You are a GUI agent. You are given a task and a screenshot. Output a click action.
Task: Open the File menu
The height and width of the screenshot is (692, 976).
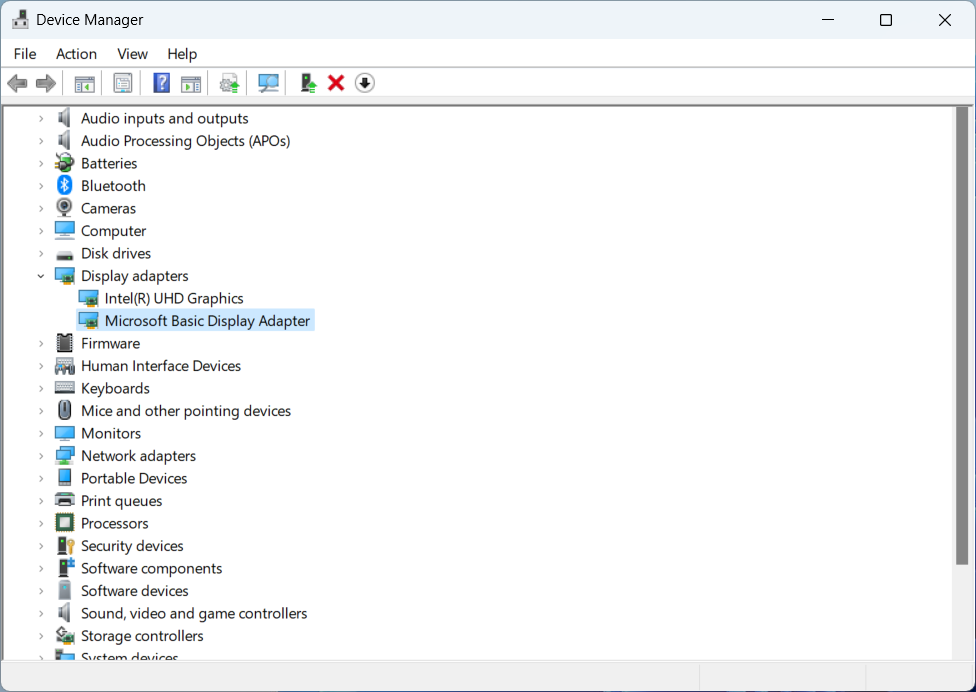(x=25, y=54)
